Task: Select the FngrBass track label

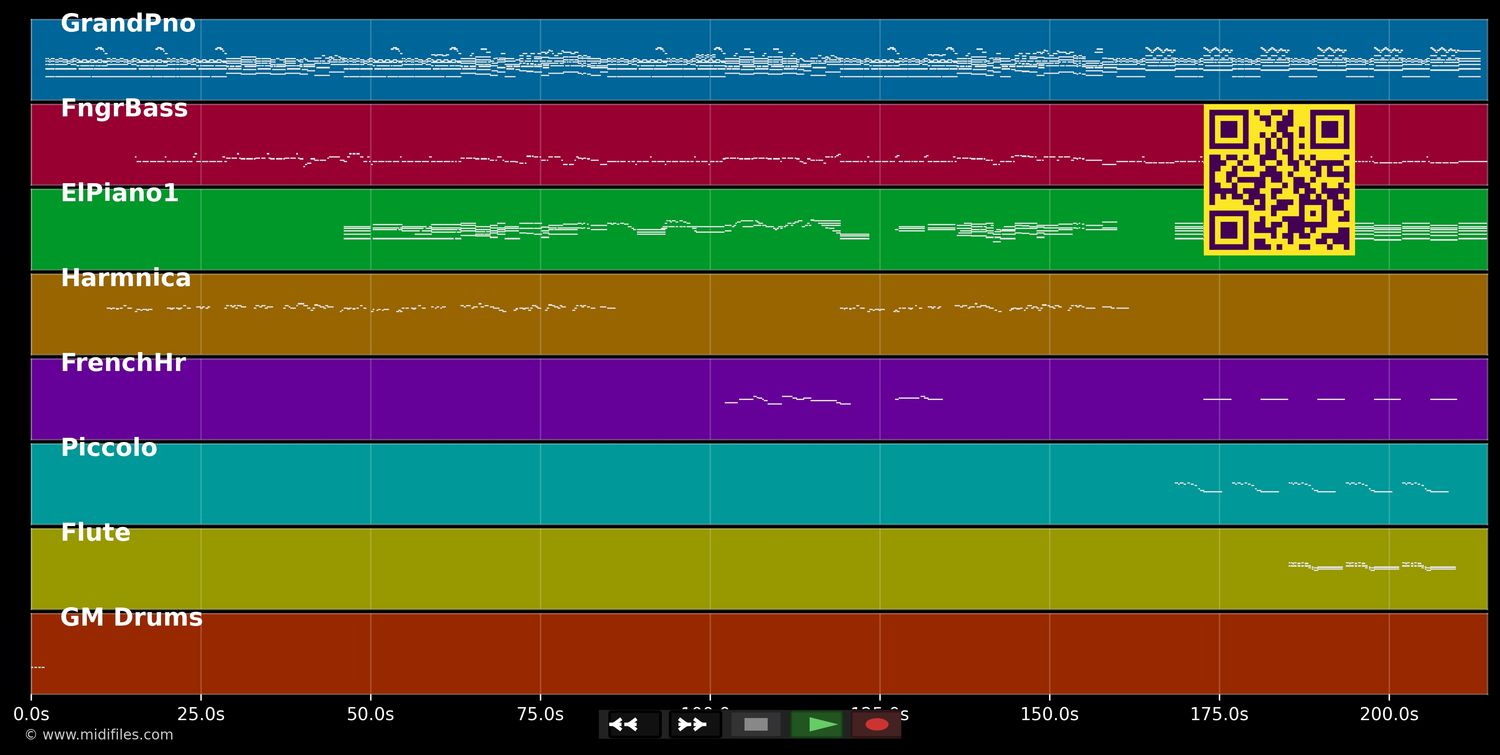Action: [124, 109]
